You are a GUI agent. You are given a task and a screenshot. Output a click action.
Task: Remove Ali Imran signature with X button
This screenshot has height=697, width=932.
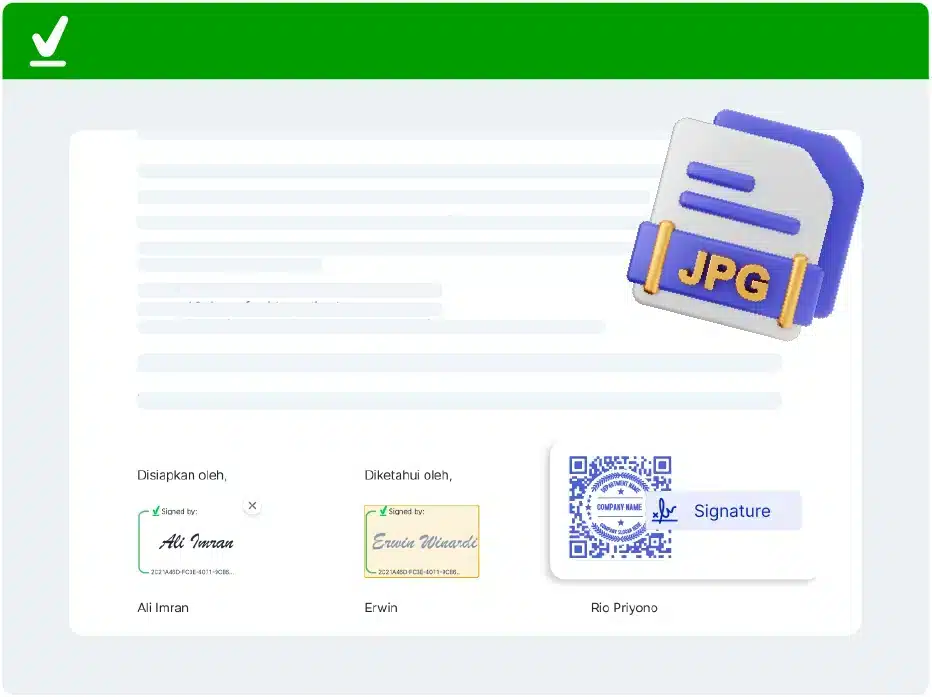[x=252, y=506]
